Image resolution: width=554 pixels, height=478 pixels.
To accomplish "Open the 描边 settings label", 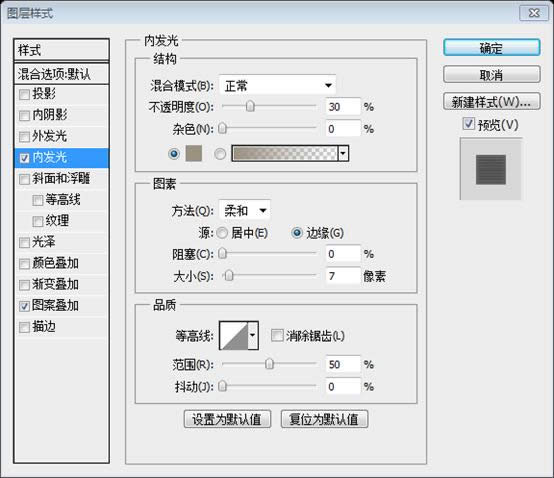I will point(44,327).
